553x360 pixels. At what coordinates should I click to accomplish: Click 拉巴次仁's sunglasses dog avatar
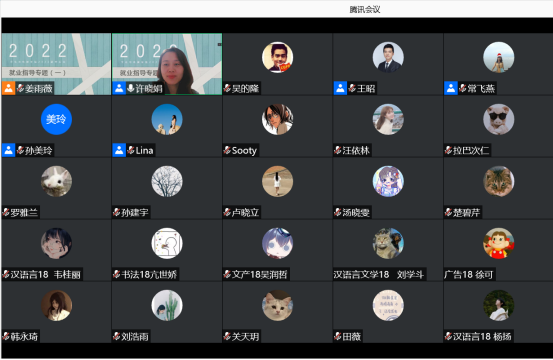point(498,119)
